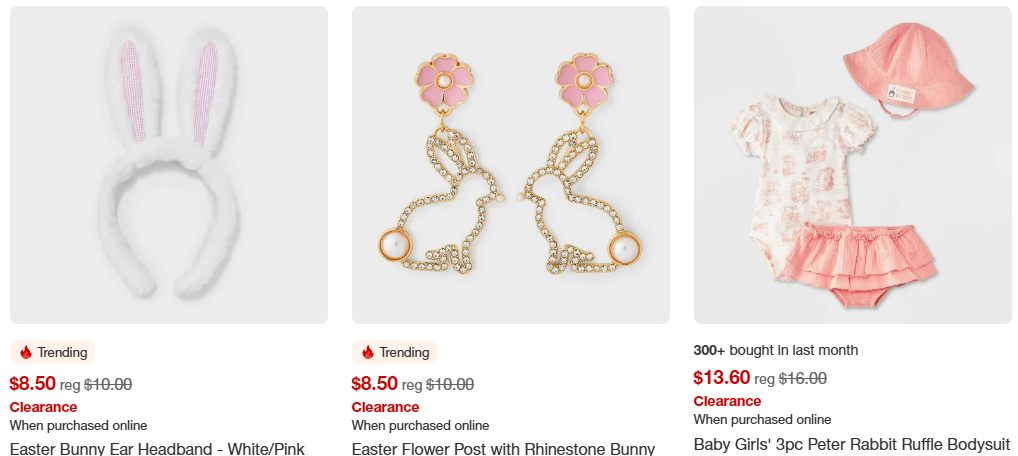The image size is (1018, 456).
Task: Click the flame icon under the bunny headband
Action: [26, 352]
